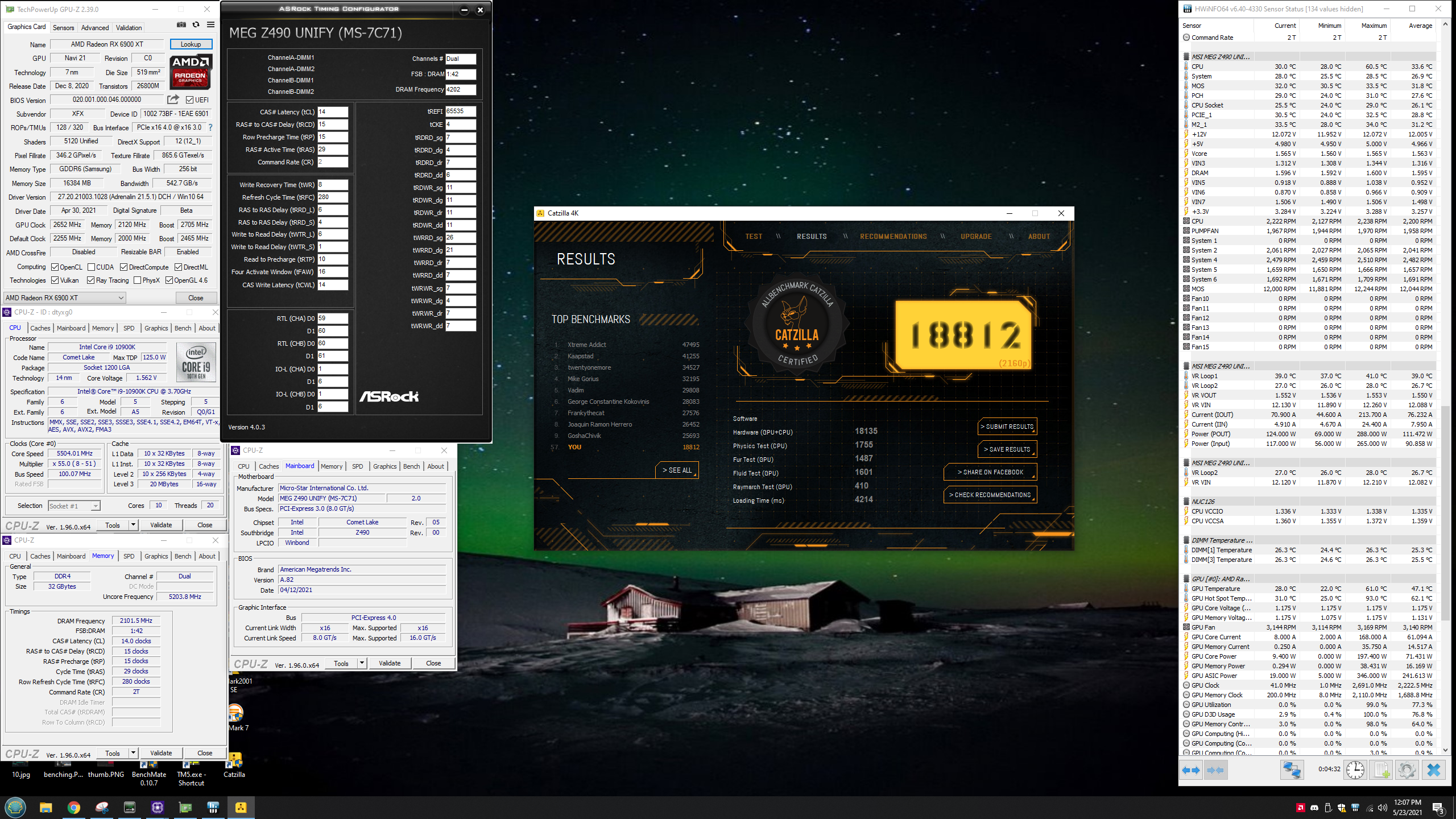Screen dimensions: 1456x819
Task: Click SUBMIT RESULTS in Catzilla
Action: click(1007, 427)
